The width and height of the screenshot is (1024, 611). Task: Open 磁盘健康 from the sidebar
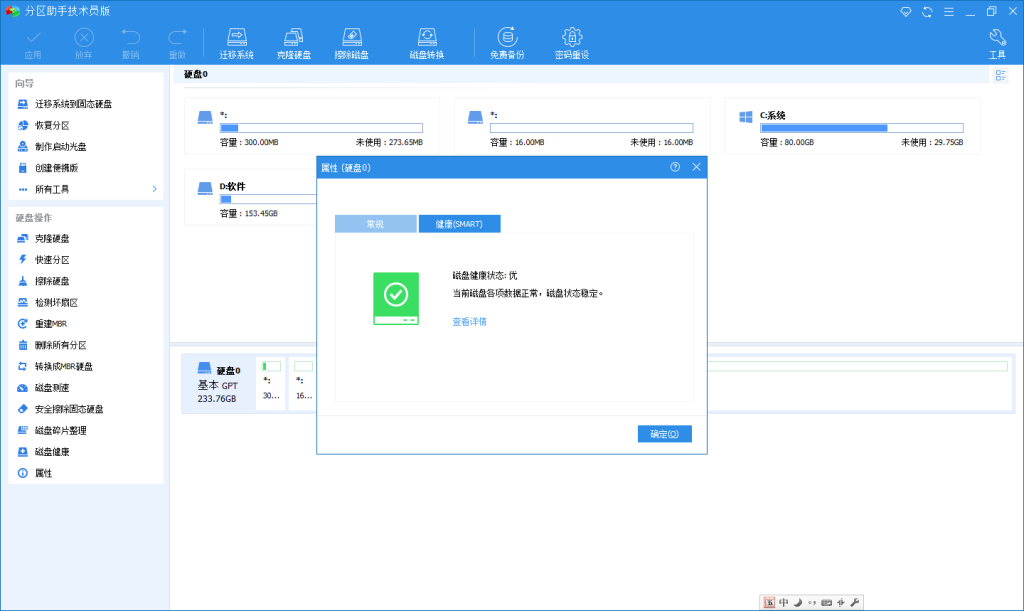(x=49, y=451)
